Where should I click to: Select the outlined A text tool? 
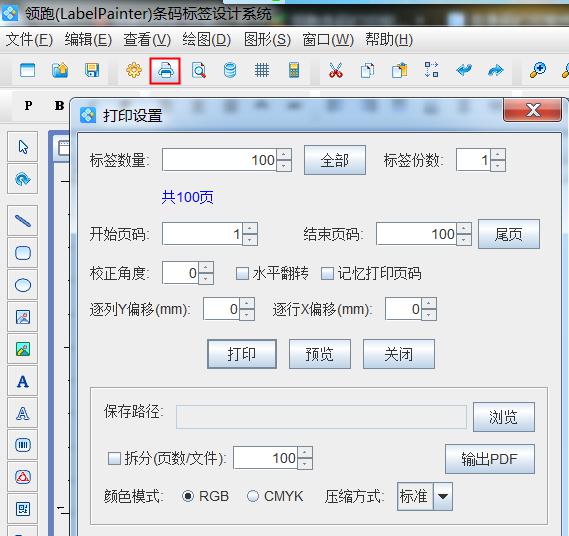click(x=22, y=413)
